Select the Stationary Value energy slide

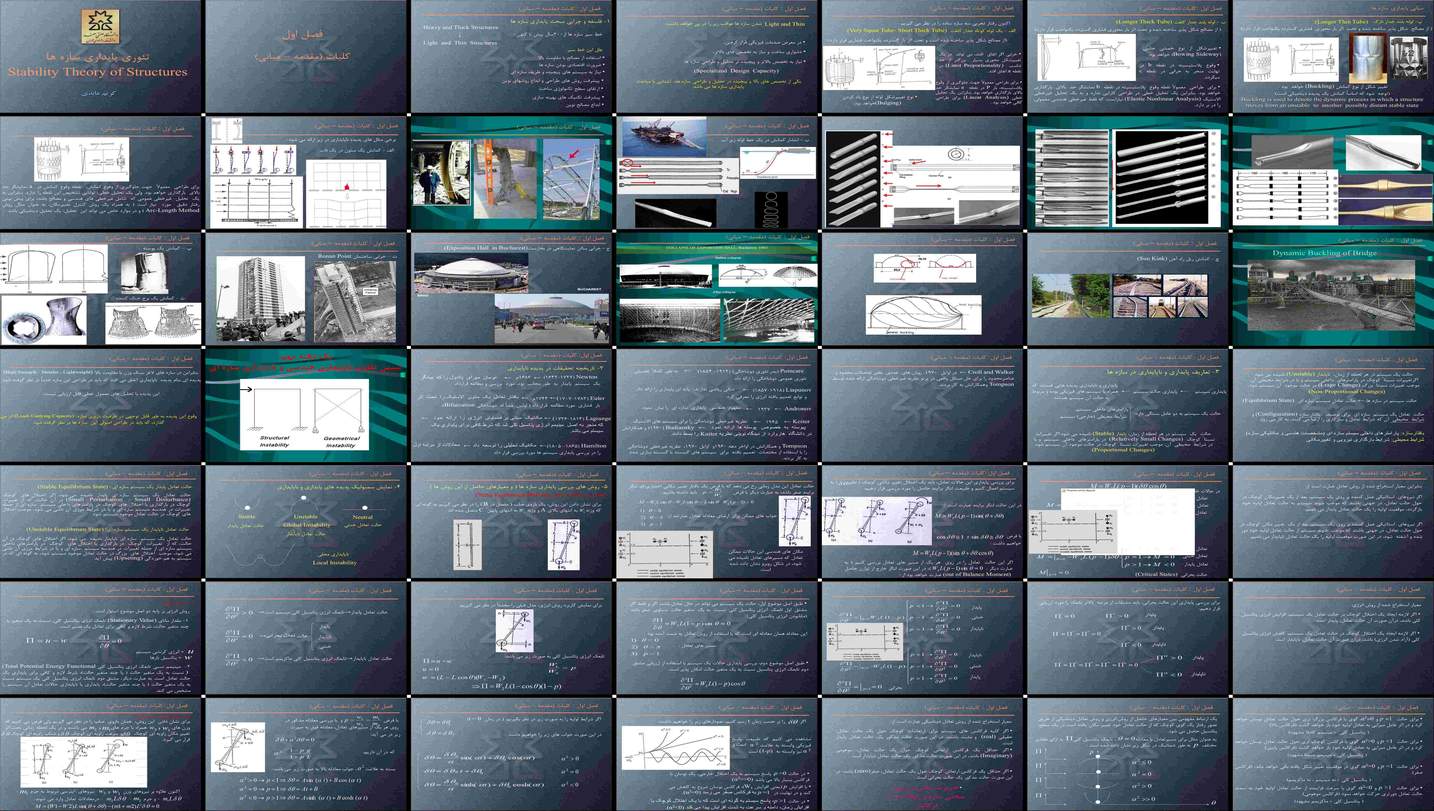[x=102, y=637]
